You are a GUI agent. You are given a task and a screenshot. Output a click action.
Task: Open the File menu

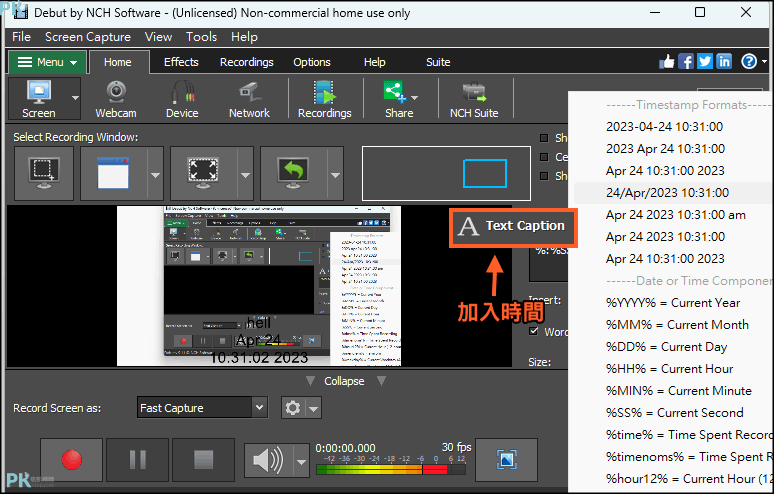[x=21, y=37]
